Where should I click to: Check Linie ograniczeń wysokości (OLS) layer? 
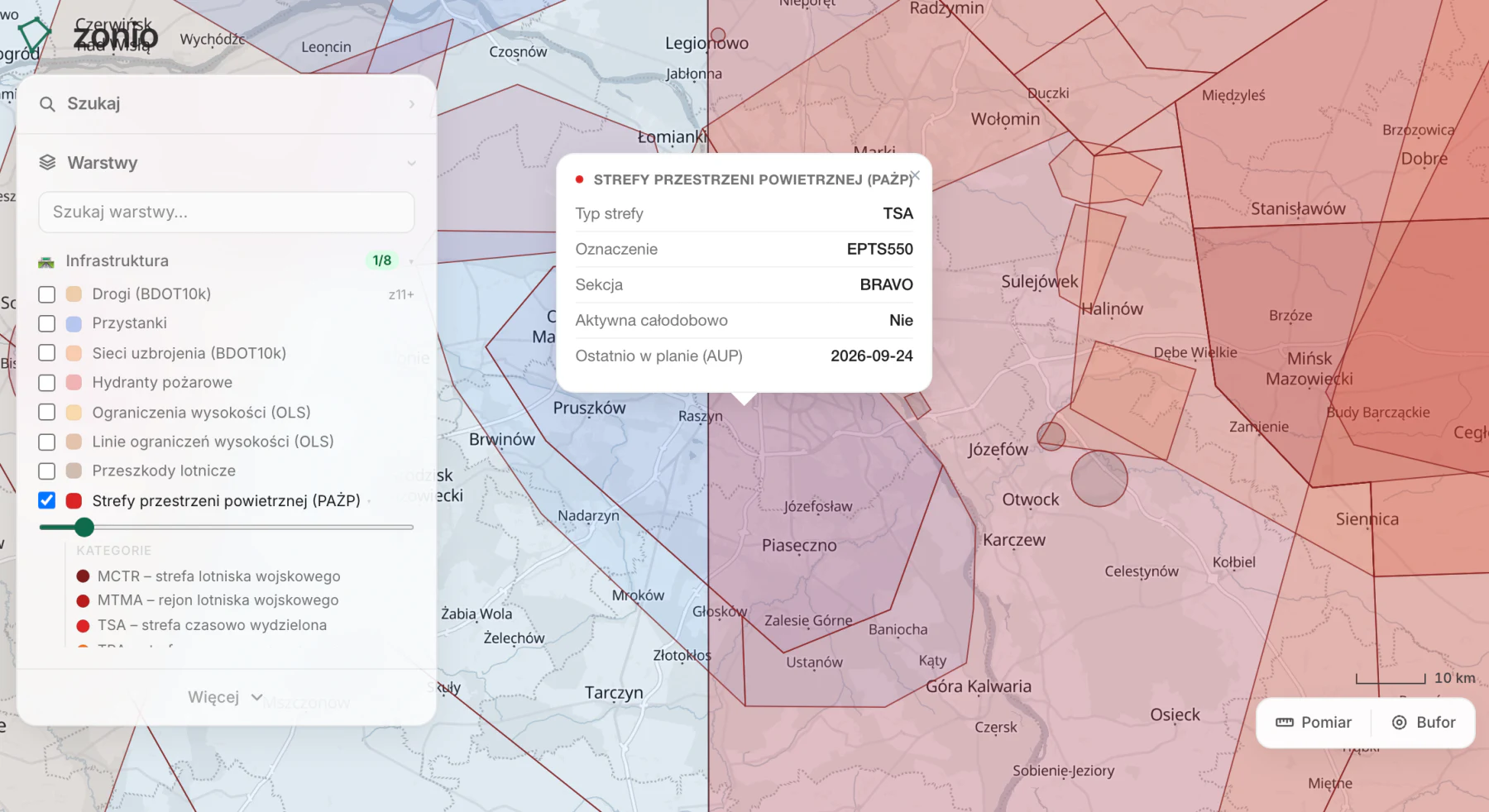(x=47, y=442)
